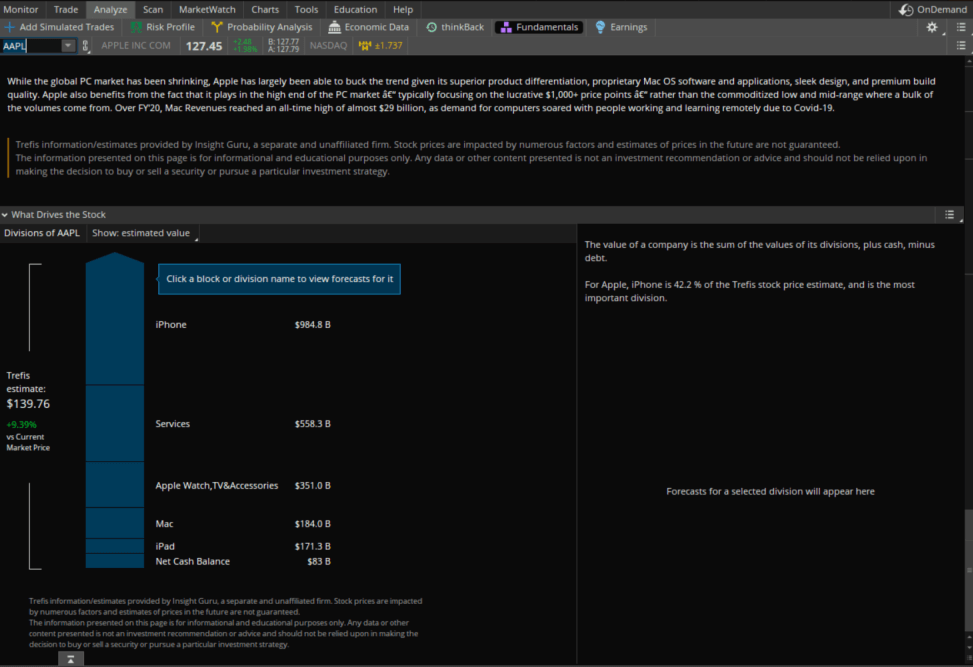This screenshot has height=667, width=973.
Task: Open list menu on the AAPL quote row
Action: [x=961, y=45]
